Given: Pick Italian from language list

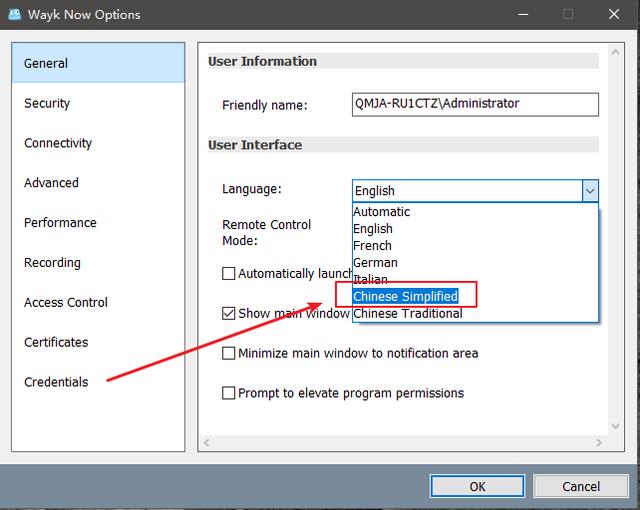Looking at the screenshot, I should coord(475,279).
